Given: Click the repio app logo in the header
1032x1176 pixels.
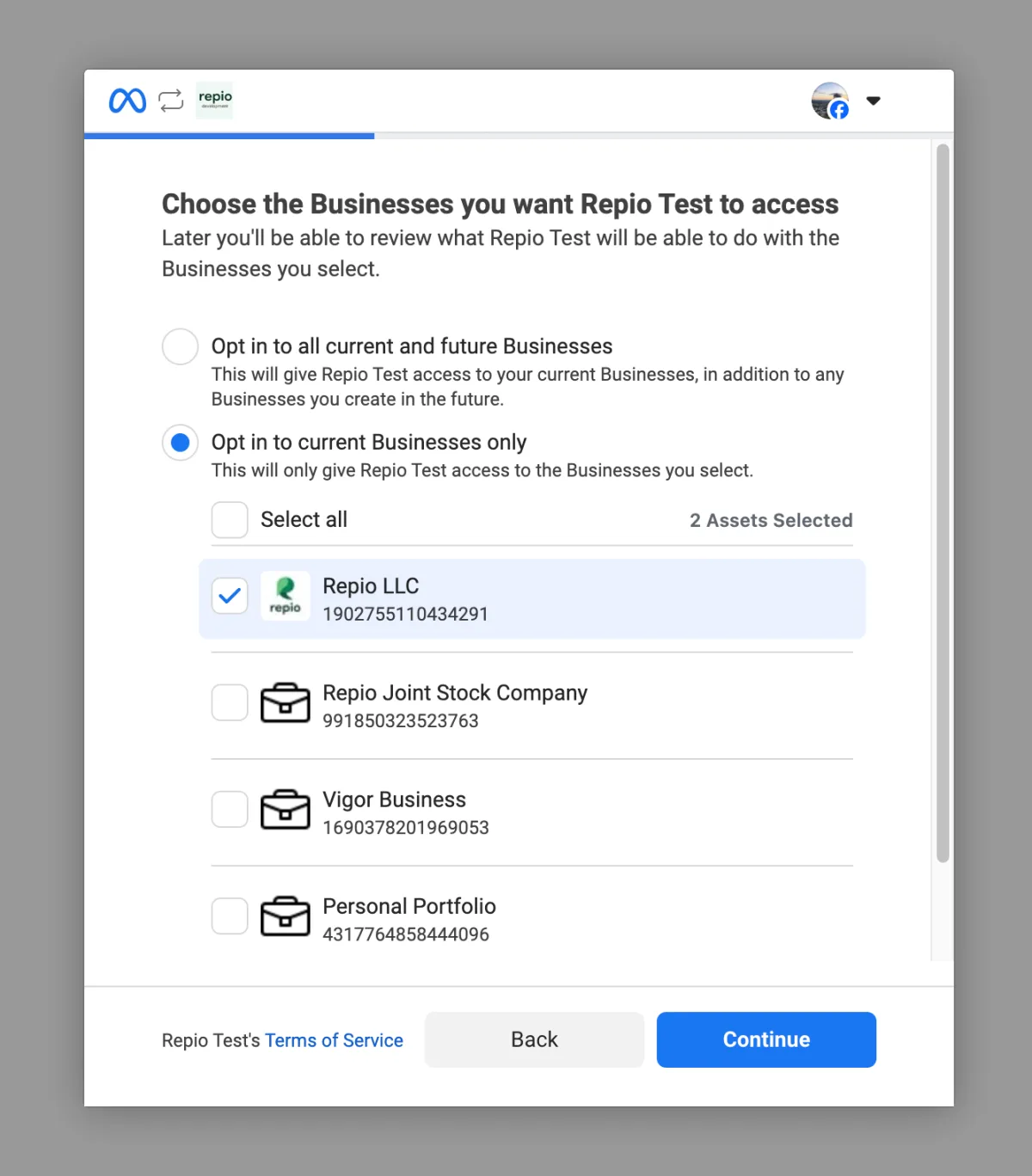Looking at the screenshot, I should [214, 100].
